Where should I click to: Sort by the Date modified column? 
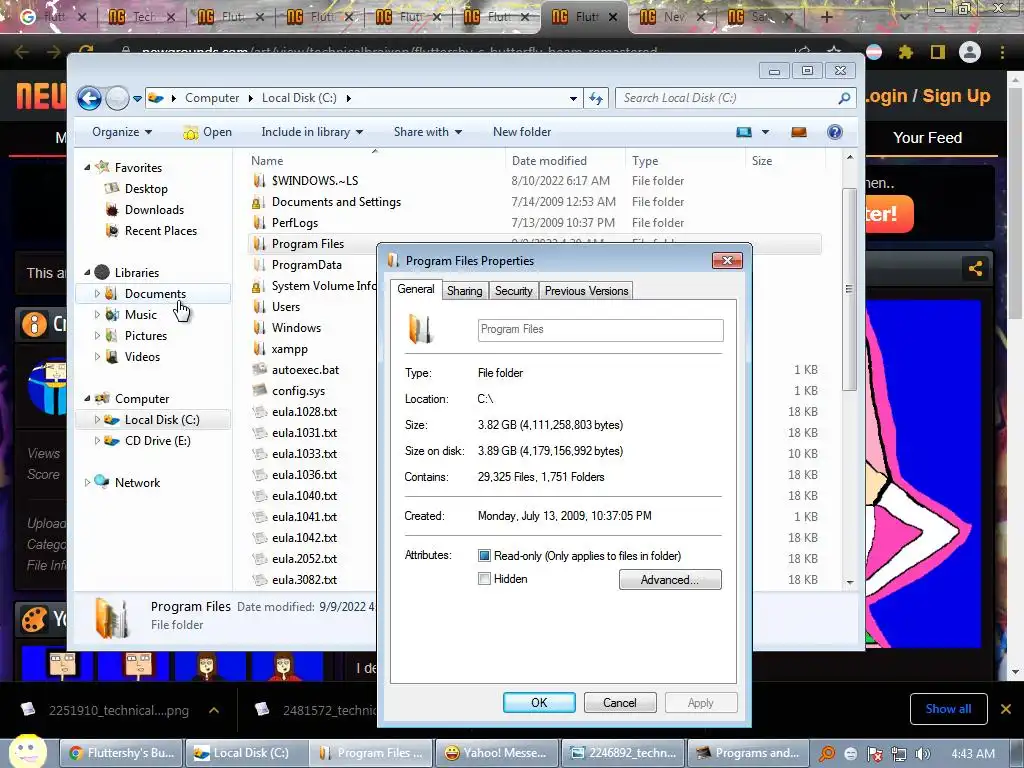click(x=549, y=161)
